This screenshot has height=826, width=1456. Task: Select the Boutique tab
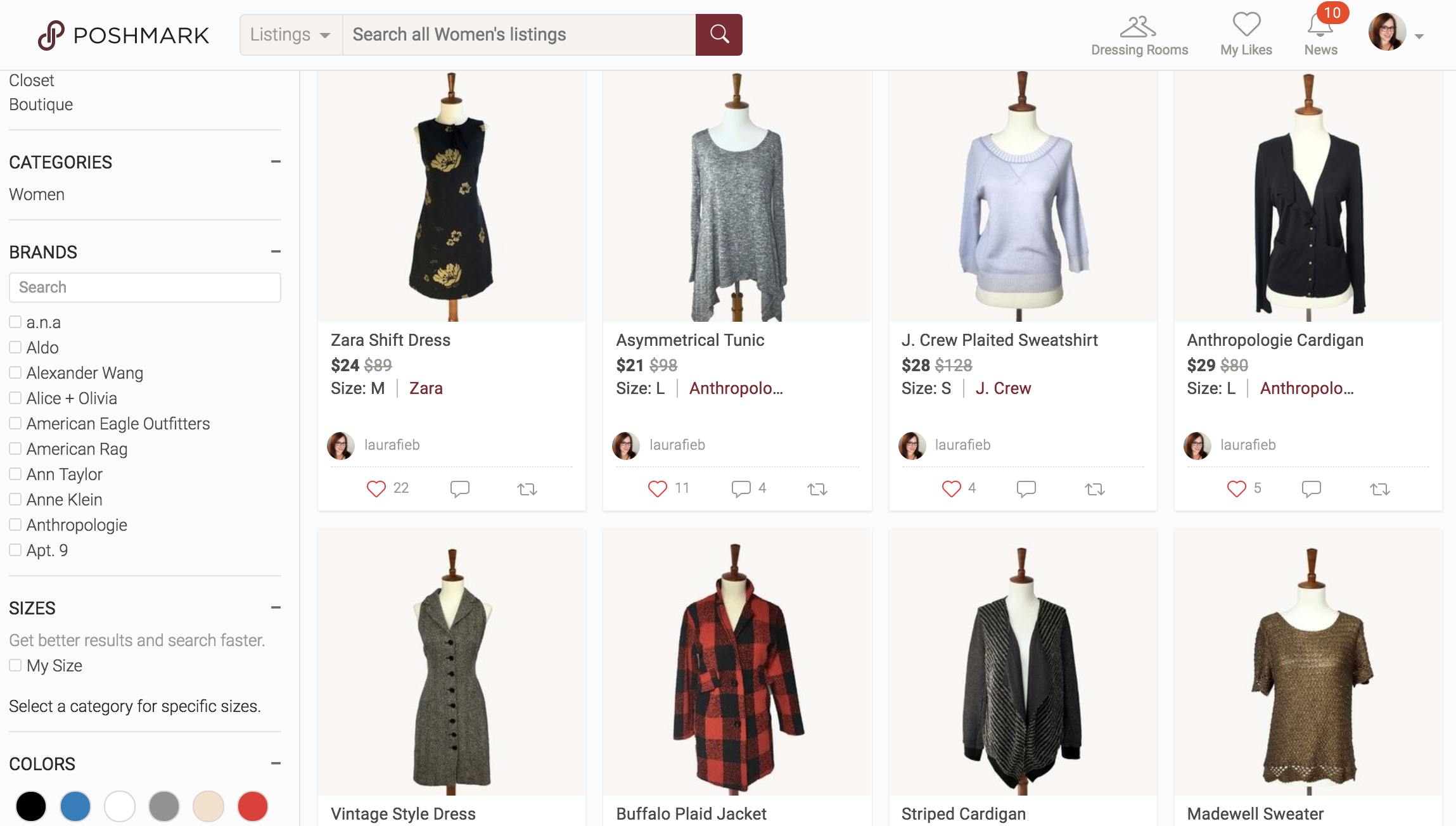[41, 104]
